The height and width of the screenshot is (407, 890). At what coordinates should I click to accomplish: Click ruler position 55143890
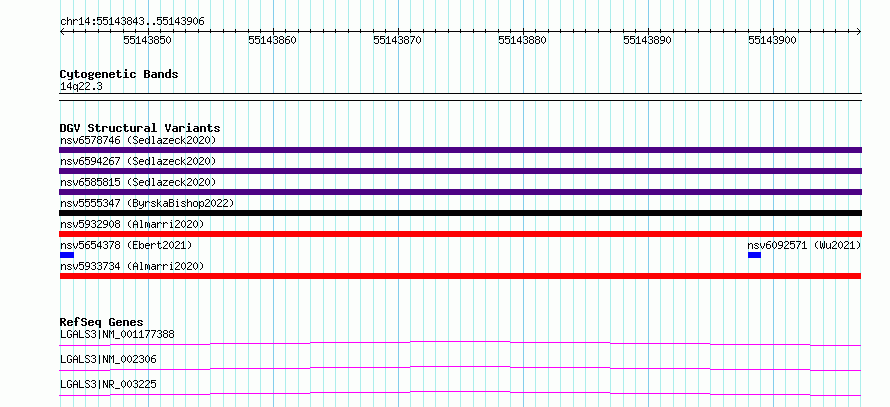647,40
